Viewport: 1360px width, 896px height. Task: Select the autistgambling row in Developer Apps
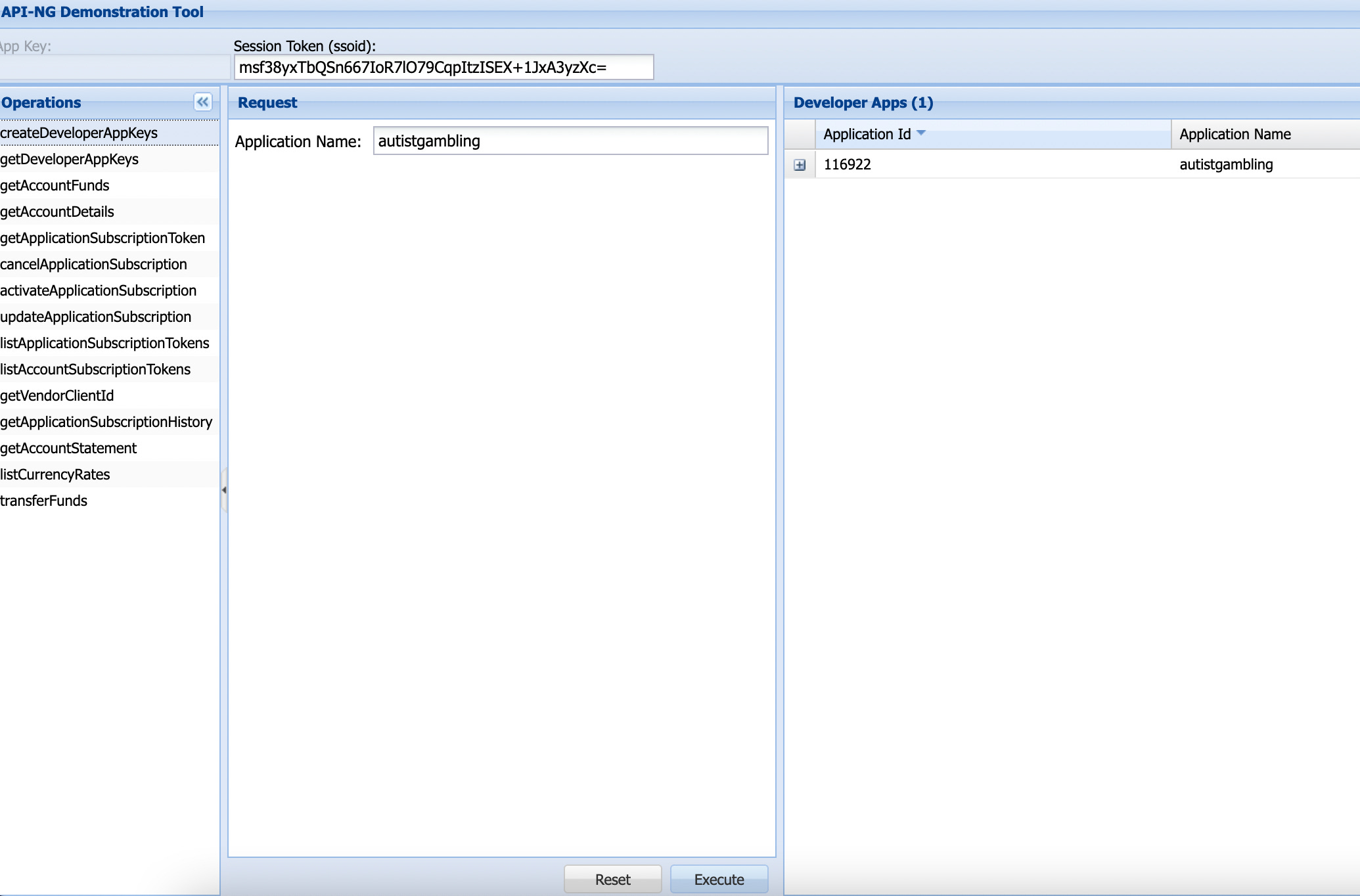[x=1226, y=164]
